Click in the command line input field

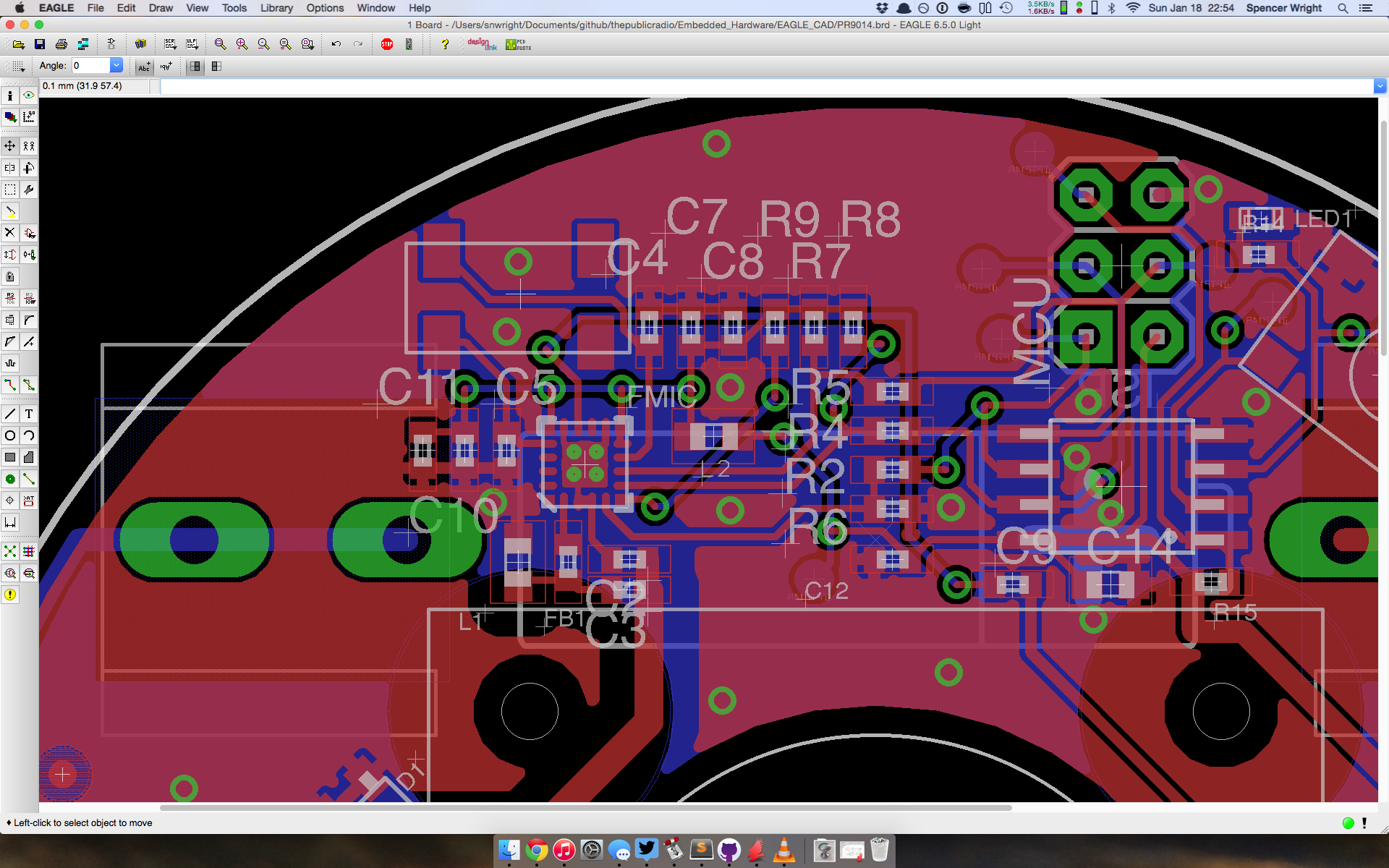point(766,86)
